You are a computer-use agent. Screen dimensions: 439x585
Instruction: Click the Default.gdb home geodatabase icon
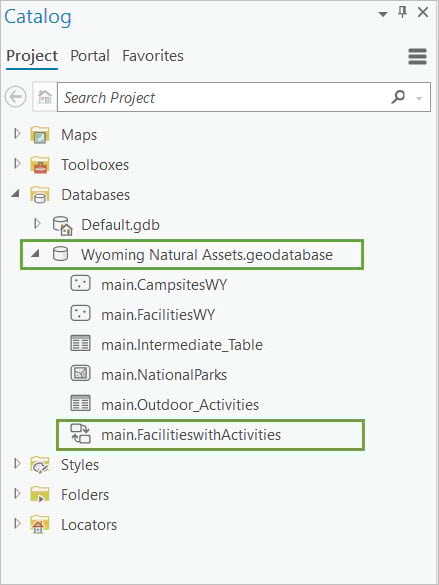coord(62,225)
